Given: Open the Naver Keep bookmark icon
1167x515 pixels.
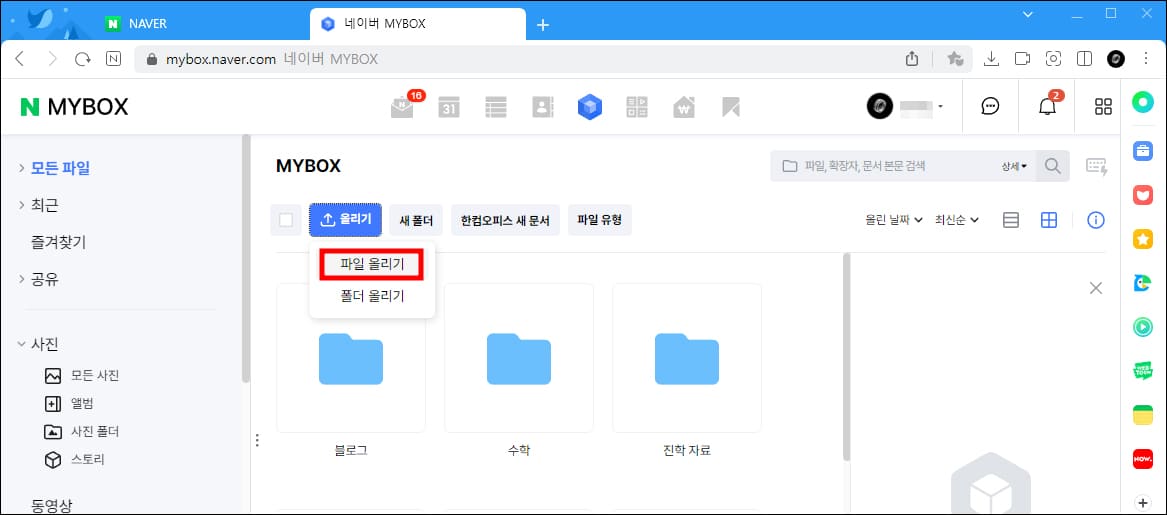Looking at the screenshot, I should coord(731,107).
